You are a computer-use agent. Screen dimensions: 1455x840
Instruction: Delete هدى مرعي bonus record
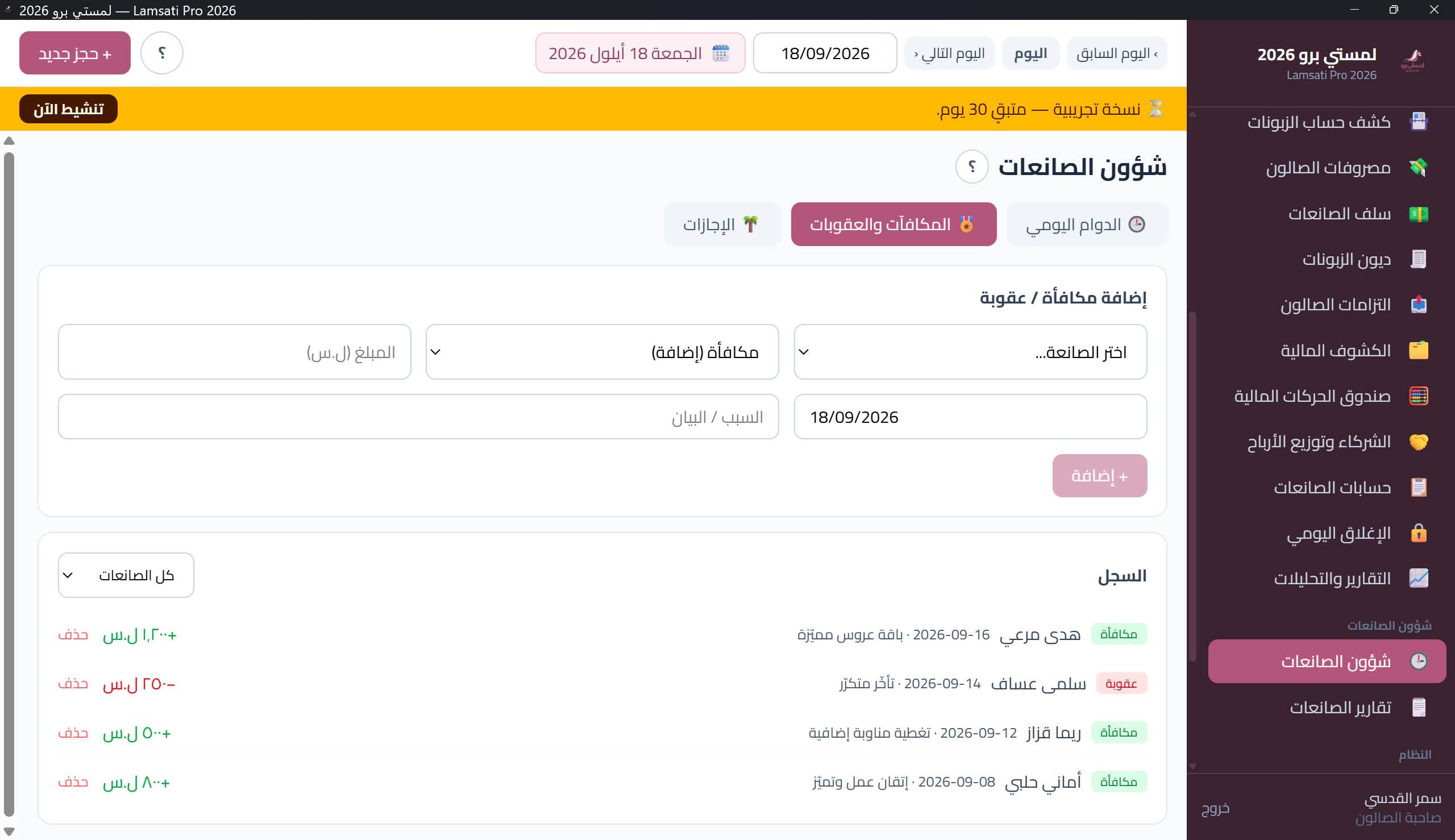click(73, 635)
